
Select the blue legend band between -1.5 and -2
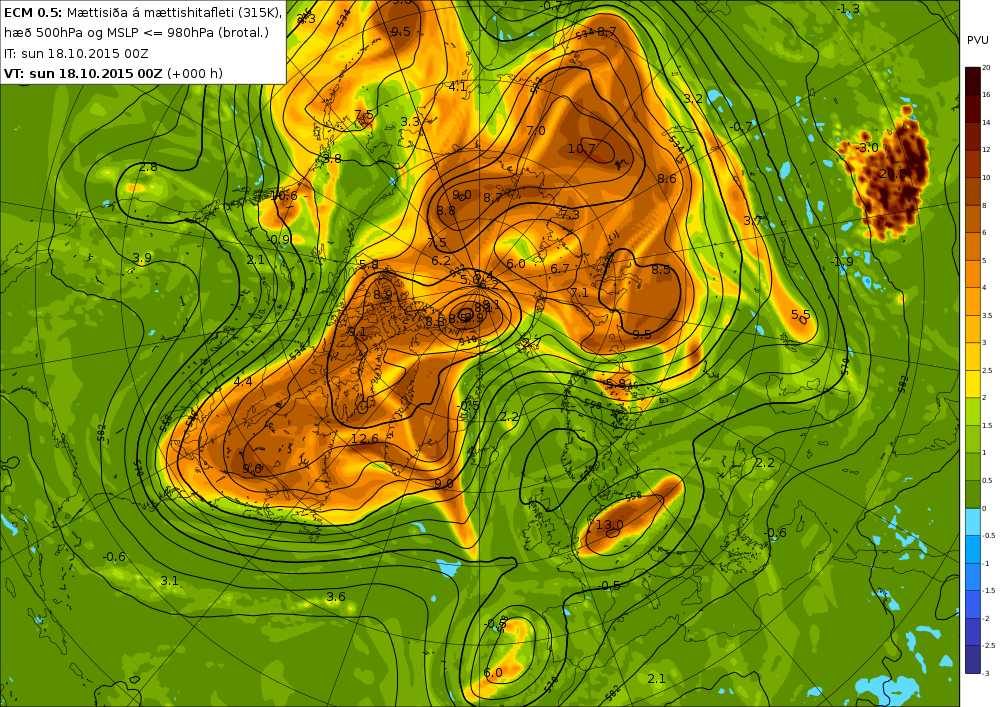[x=973, y=605]
